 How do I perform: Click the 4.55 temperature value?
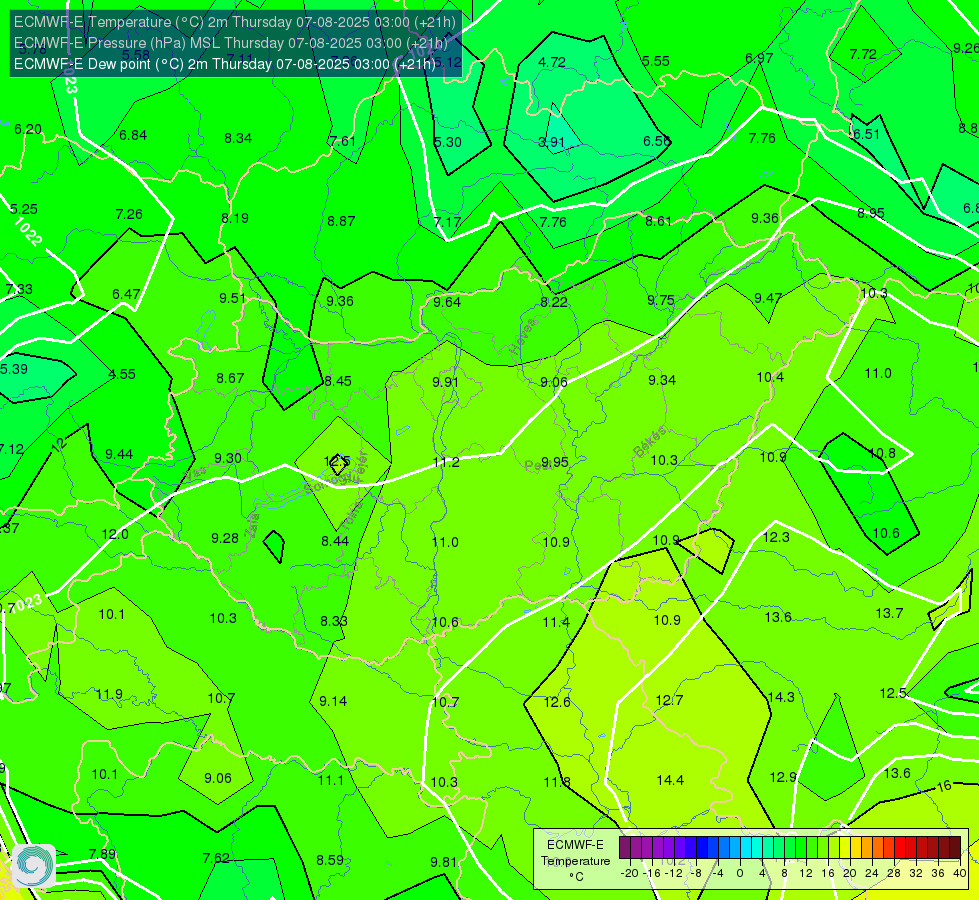pyautogui.click(x=122, y=374)
